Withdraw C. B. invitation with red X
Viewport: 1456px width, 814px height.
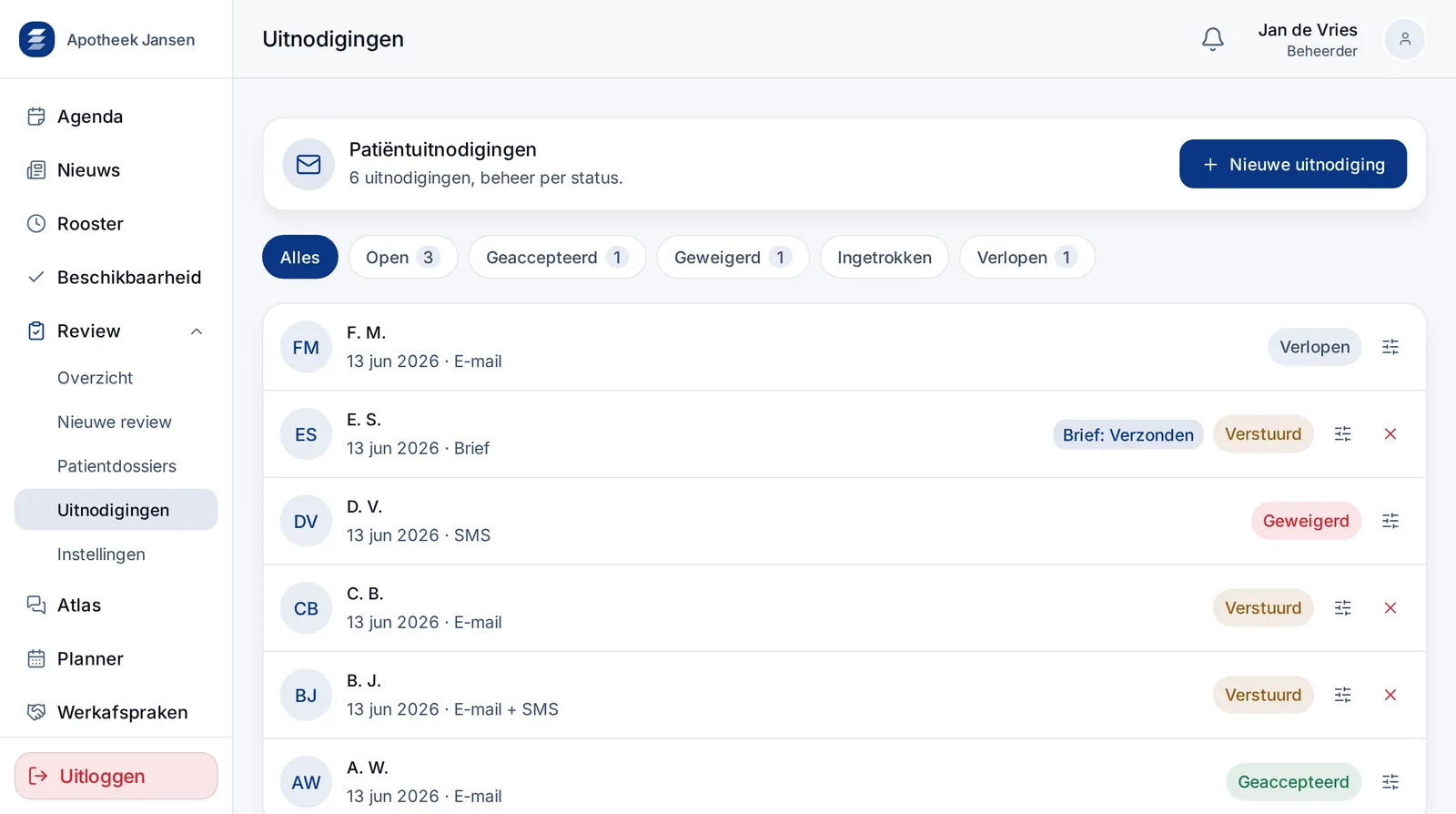point(1390,608)
